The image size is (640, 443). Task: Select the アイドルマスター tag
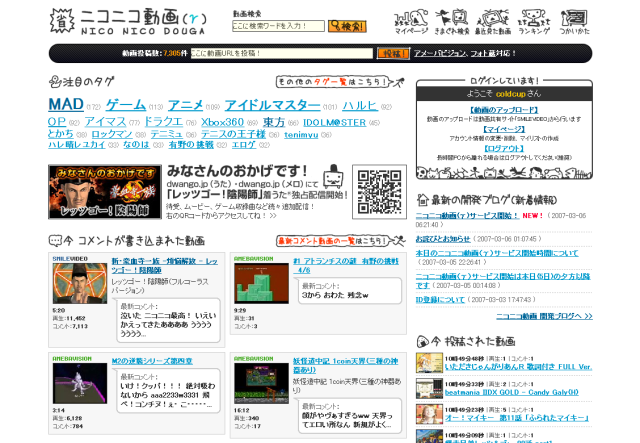(272, 105)
